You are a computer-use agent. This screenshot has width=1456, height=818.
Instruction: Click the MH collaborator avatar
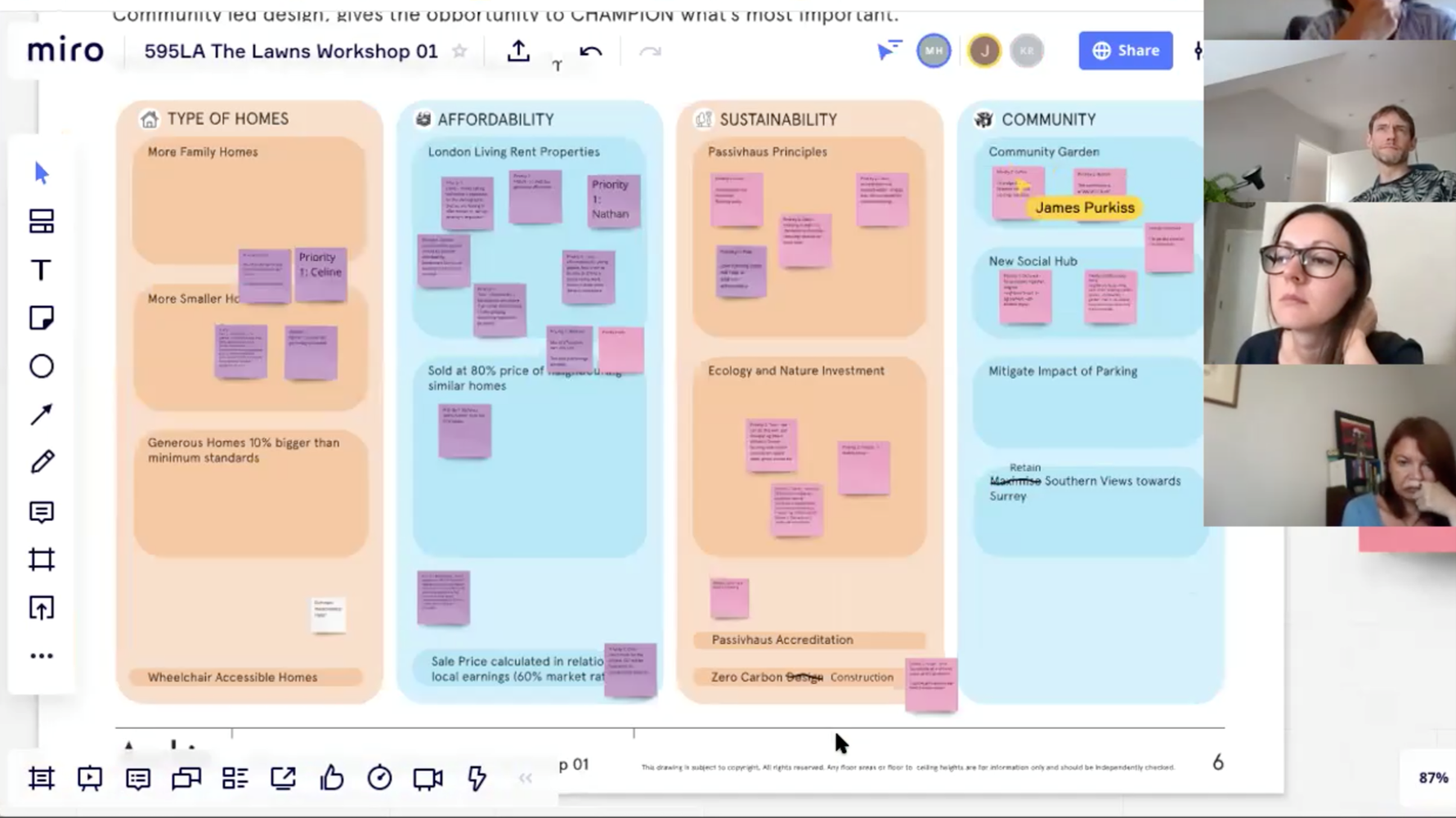[x=934, y=51]
